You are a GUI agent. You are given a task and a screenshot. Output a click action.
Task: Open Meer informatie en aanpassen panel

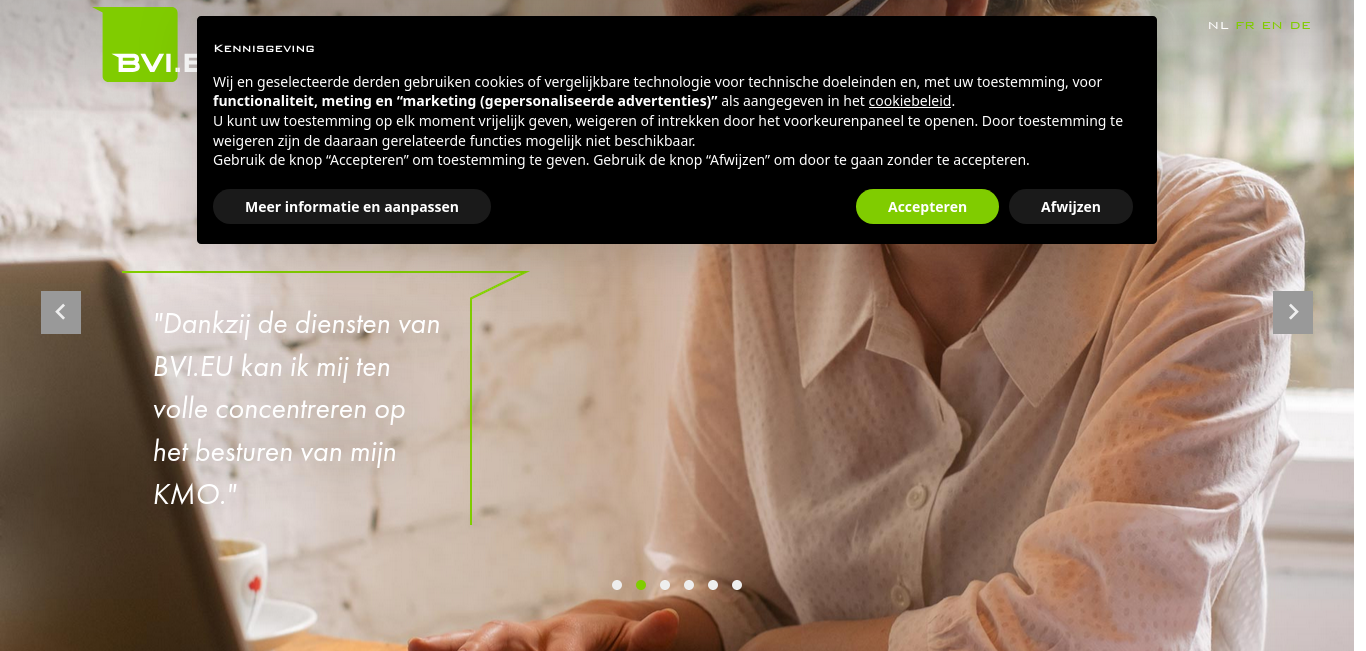pyautogui.click(x=352, y=207)
